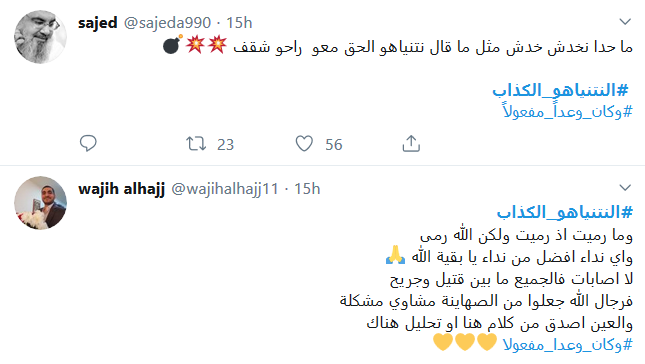Image resolution: width=645 pixels, height=364 pixels.
Task: Open the wajih alhajj profile name
Action: click(x=121, y=189)
